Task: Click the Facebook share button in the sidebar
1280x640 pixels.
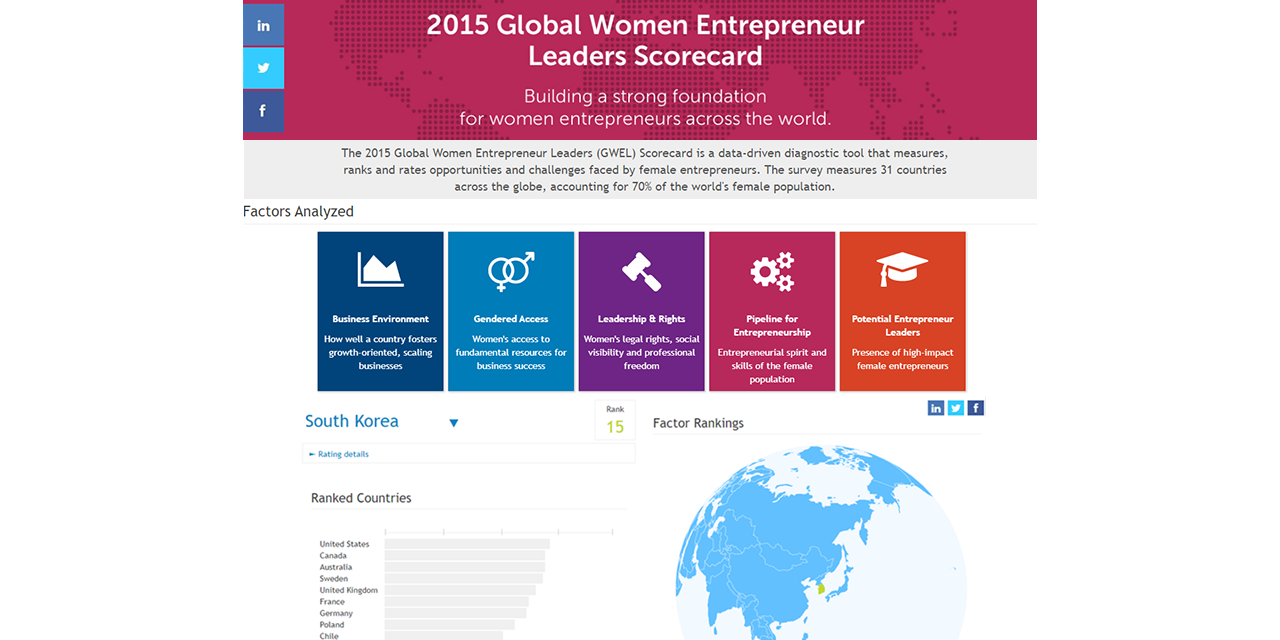Action: pos(263,111)
